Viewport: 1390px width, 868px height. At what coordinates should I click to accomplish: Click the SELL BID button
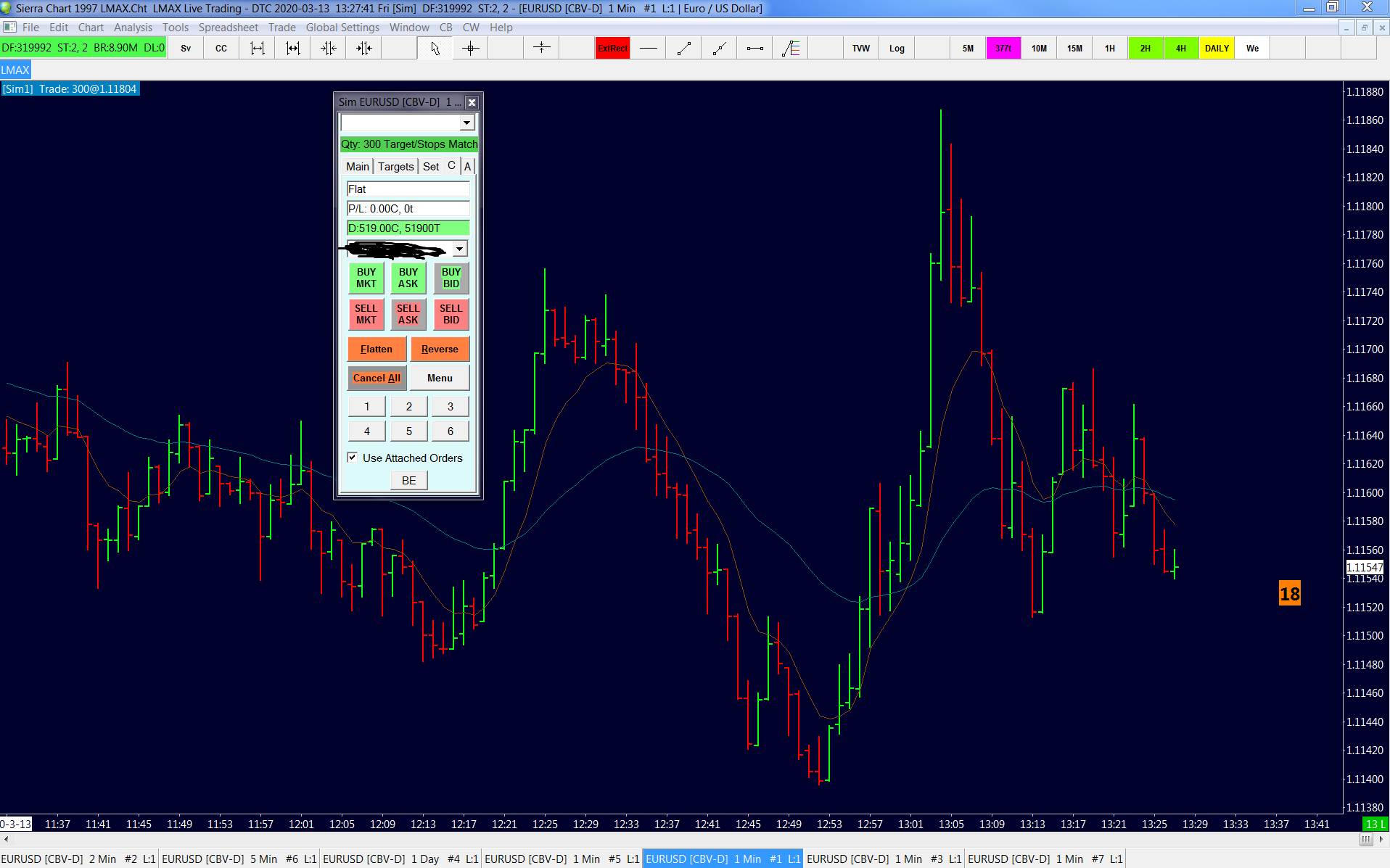(x=451, y=314)
